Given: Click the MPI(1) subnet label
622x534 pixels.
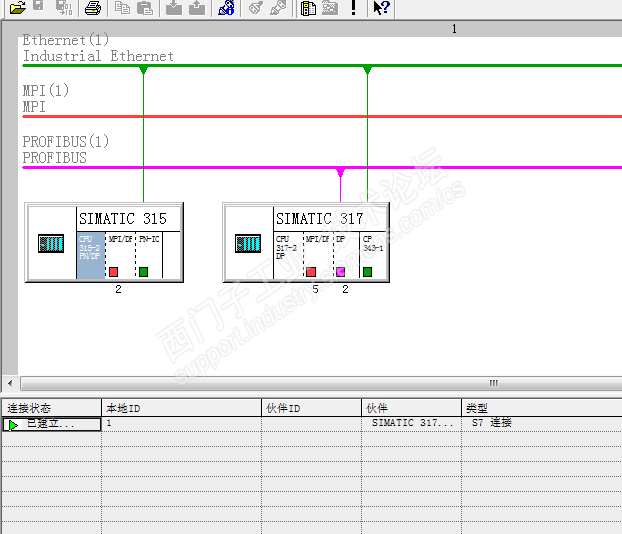Looking at the screenshot, I should [46, 98].
